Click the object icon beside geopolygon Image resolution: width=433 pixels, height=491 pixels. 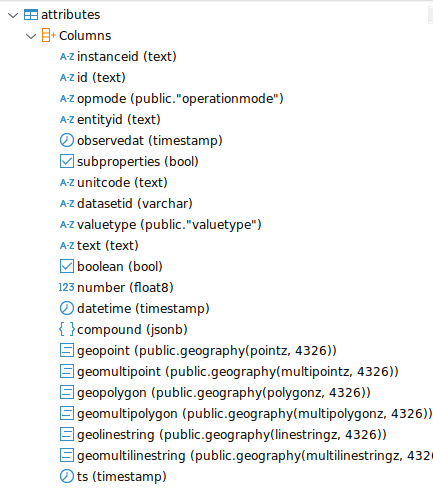tap(67, 392)
